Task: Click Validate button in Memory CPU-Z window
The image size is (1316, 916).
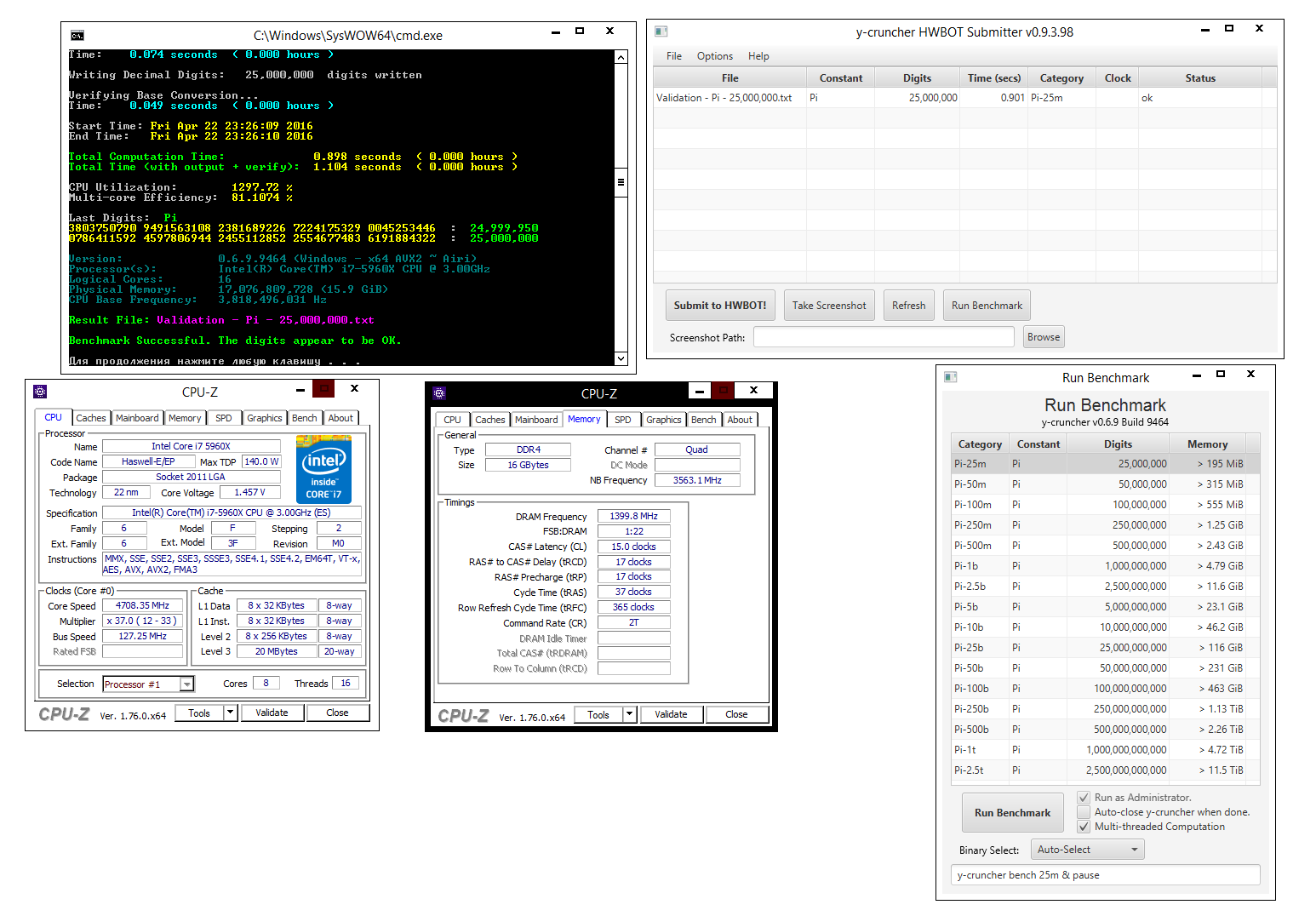Action: coord(672,714)
